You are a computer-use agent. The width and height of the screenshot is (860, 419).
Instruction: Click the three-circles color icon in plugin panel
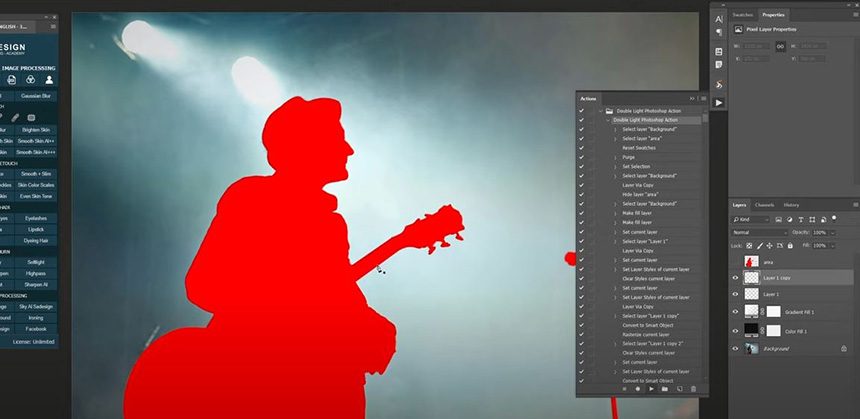coord(31,80)
